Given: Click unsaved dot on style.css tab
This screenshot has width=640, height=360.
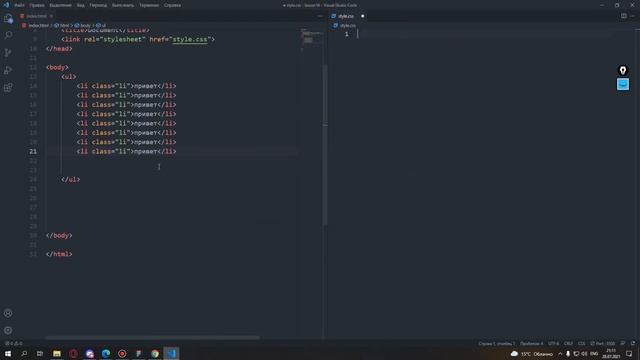Looking at the screenshot, I should (362, 16).
